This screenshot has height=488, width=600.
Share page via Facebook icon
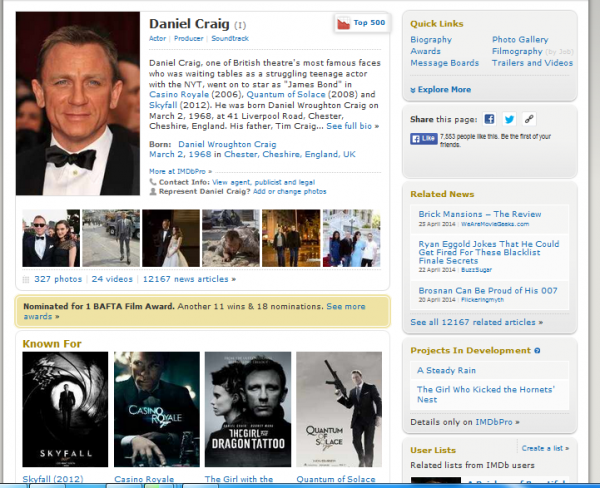coord(489,119)
